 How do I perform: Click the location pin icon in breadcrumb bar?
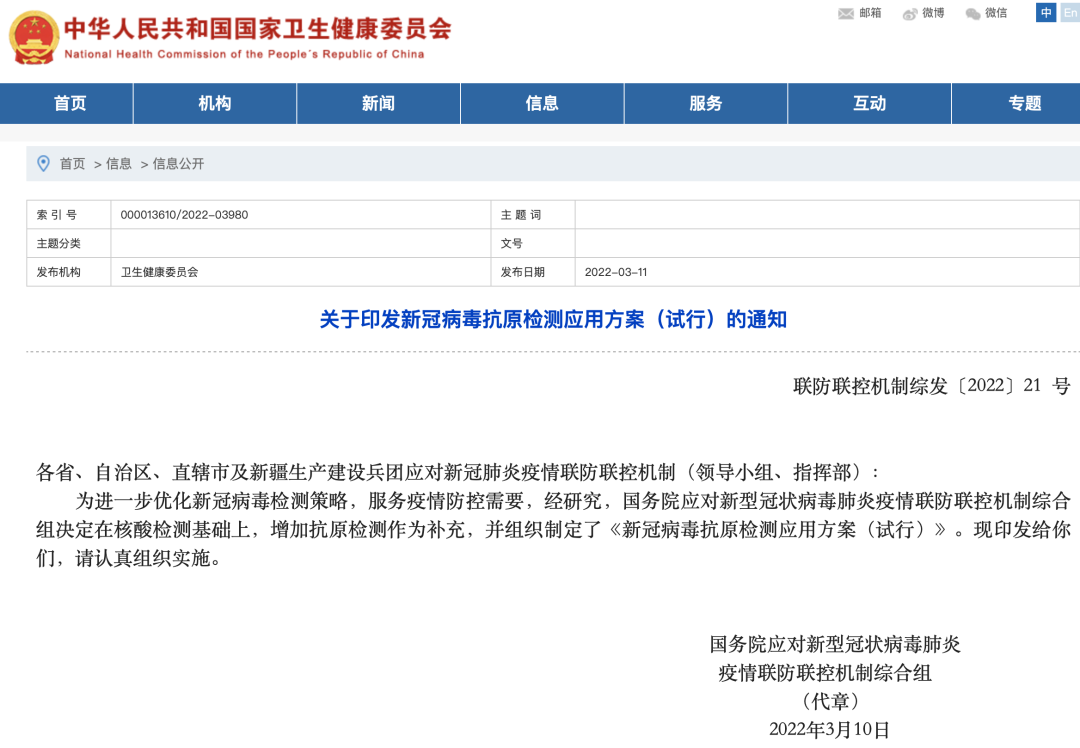click(x=42, y=163)
